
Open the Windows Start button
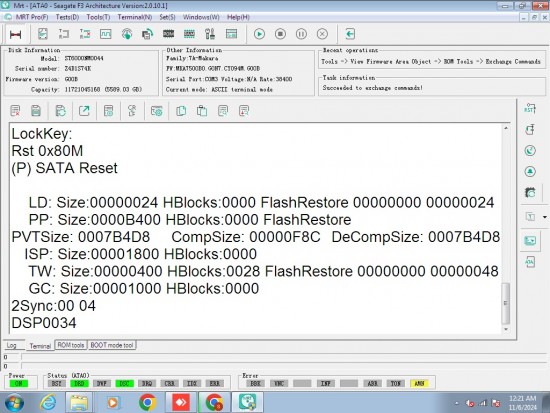(x=14, y=402)
